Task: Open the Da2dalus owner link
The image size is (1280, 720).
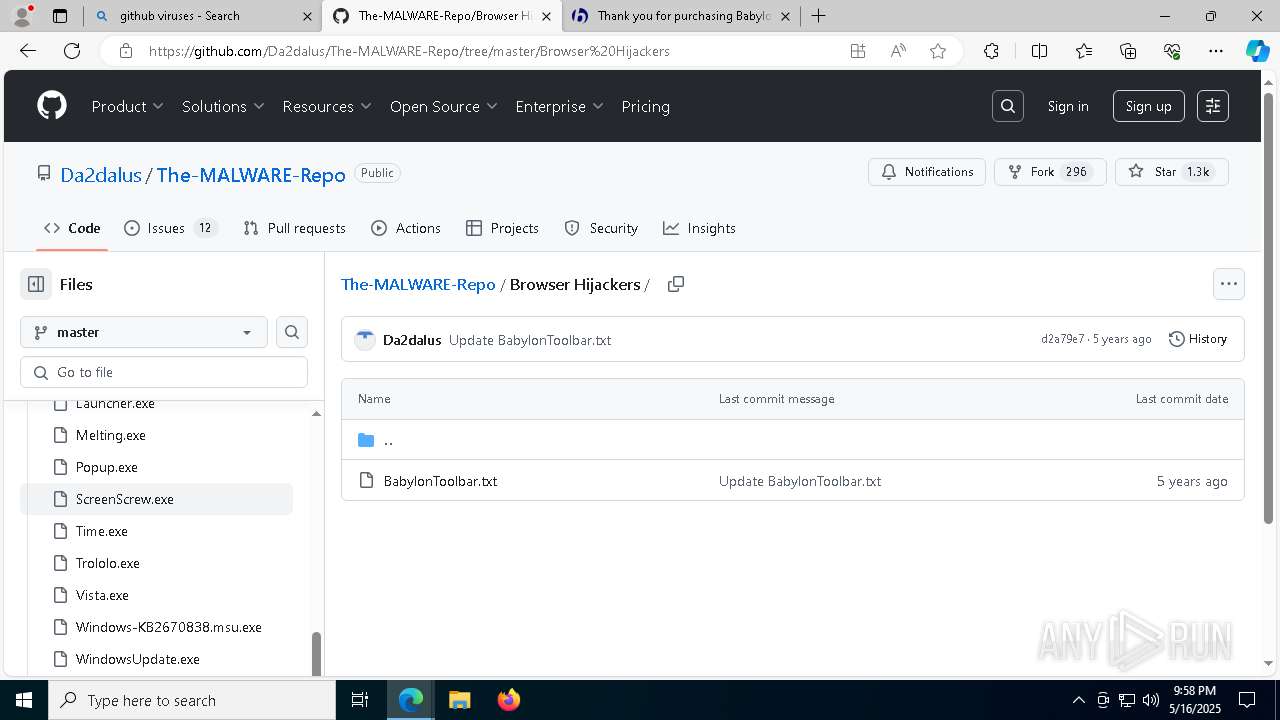Action: (x=101, y=175)
